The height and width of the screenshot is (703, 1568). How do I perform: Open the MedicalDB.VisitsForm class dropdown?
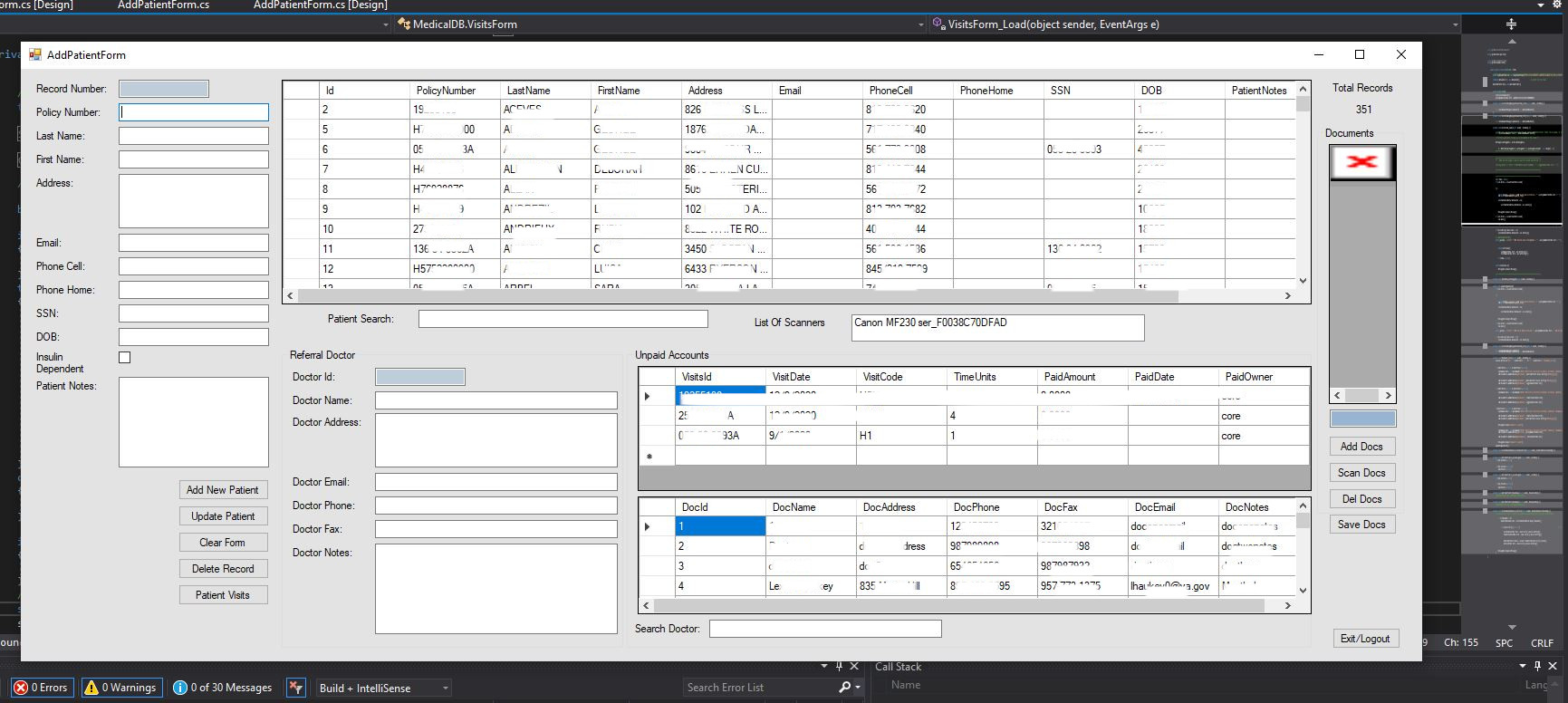pos(659,24)
